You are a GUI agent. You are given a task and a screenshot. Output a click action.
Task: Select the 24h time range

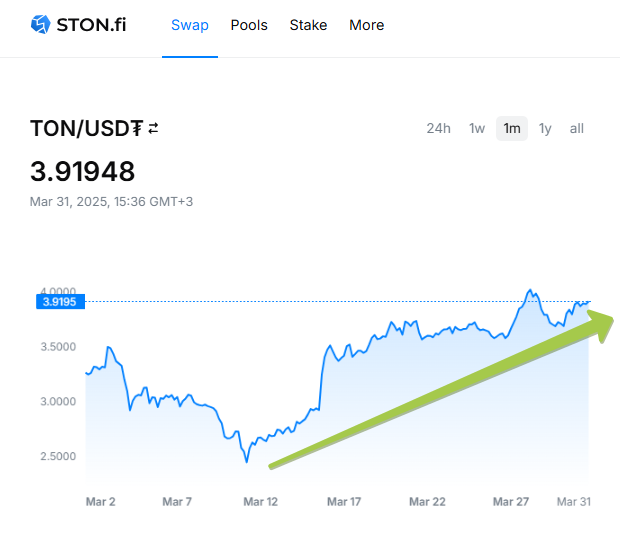pos(438,128)
